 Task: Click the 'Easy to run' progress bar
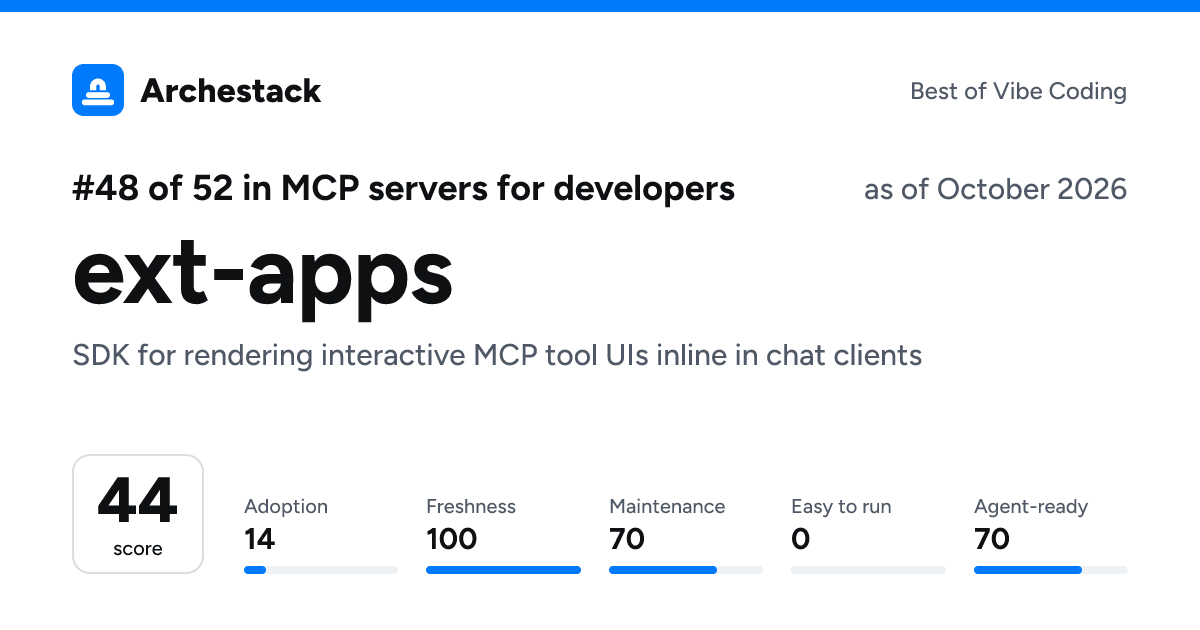pyautogui.click(x=868, y=570)
